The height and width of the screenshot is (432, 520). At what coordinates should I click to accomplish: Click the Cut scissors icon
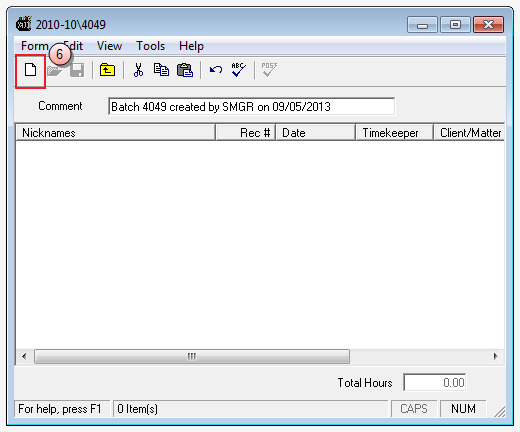click(x=138, y=70)
